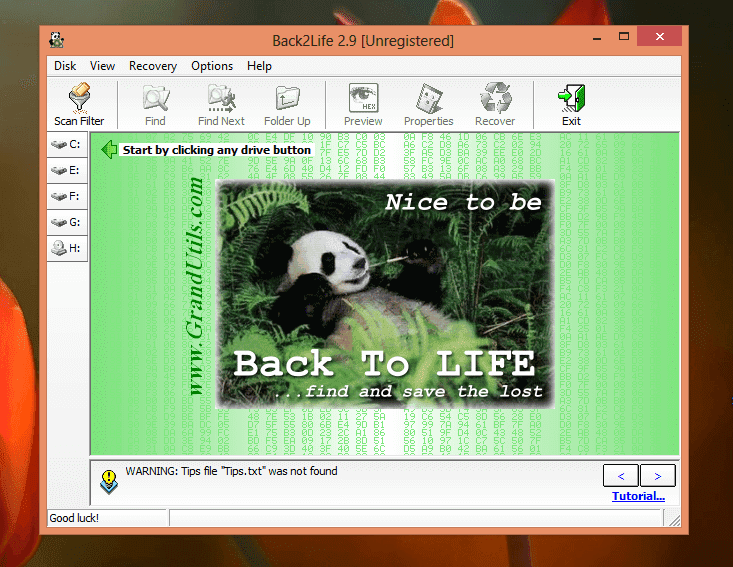Click the 'Good luck!' status bar text
Screen dimensions: 733x567
coord(74,518)
